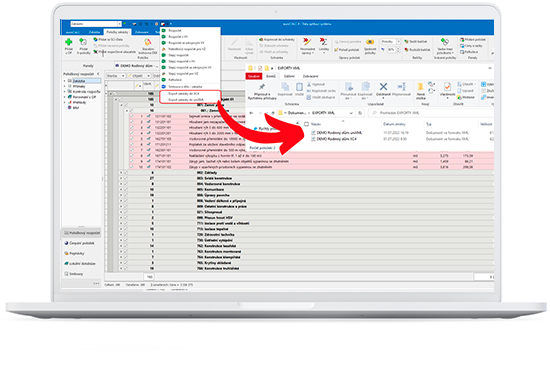Click the red arrows with pencil ribbon icon
The image size is (550, 382).
coord(307,42)
